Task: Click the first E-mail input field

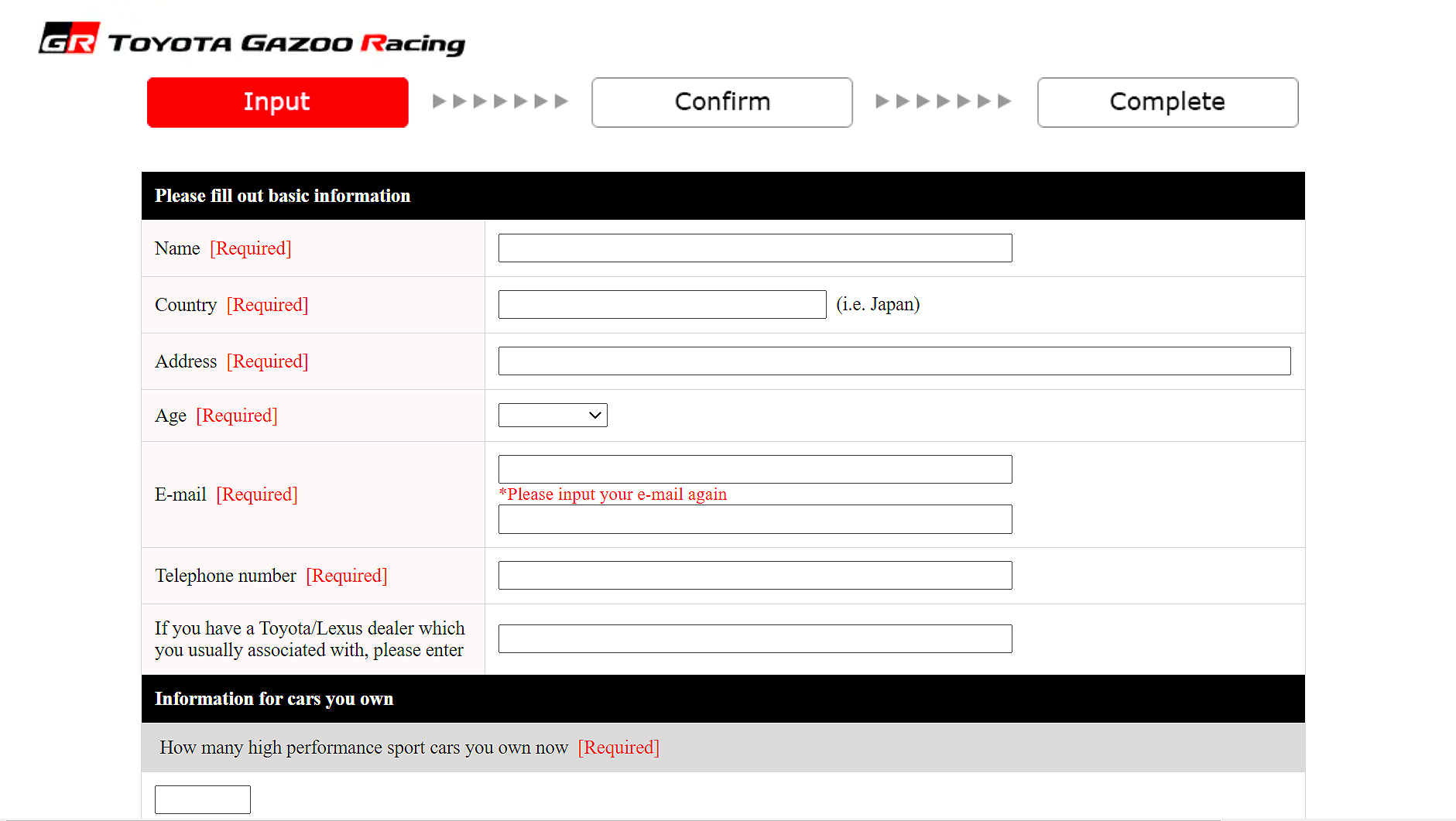Action: click(755, 470)
